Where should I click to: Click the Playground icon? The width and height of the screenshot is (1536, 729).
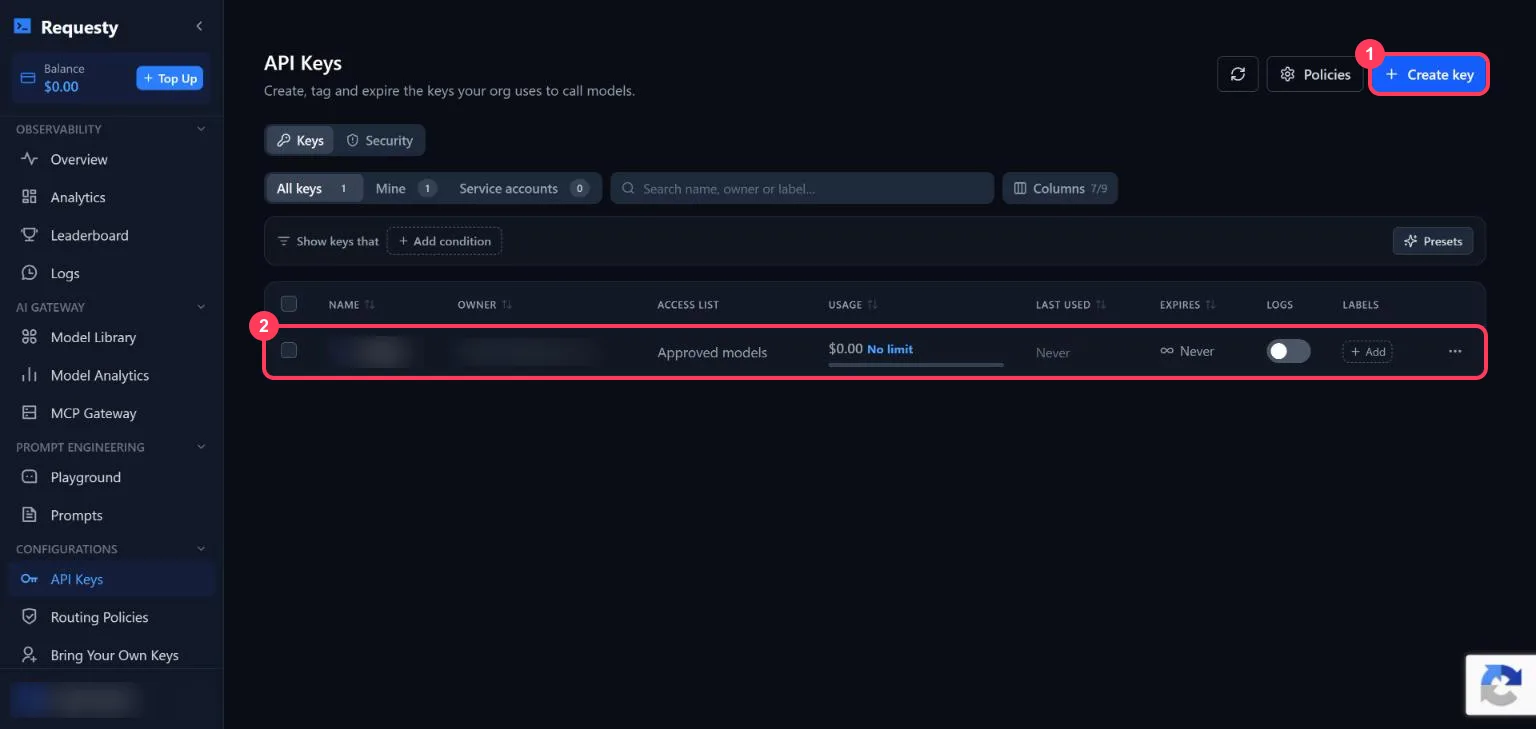(x=29, y=477)
